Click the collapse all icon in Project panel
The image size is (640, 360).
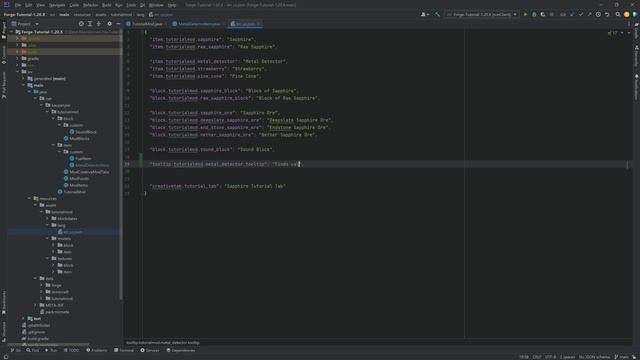point(98,24)
